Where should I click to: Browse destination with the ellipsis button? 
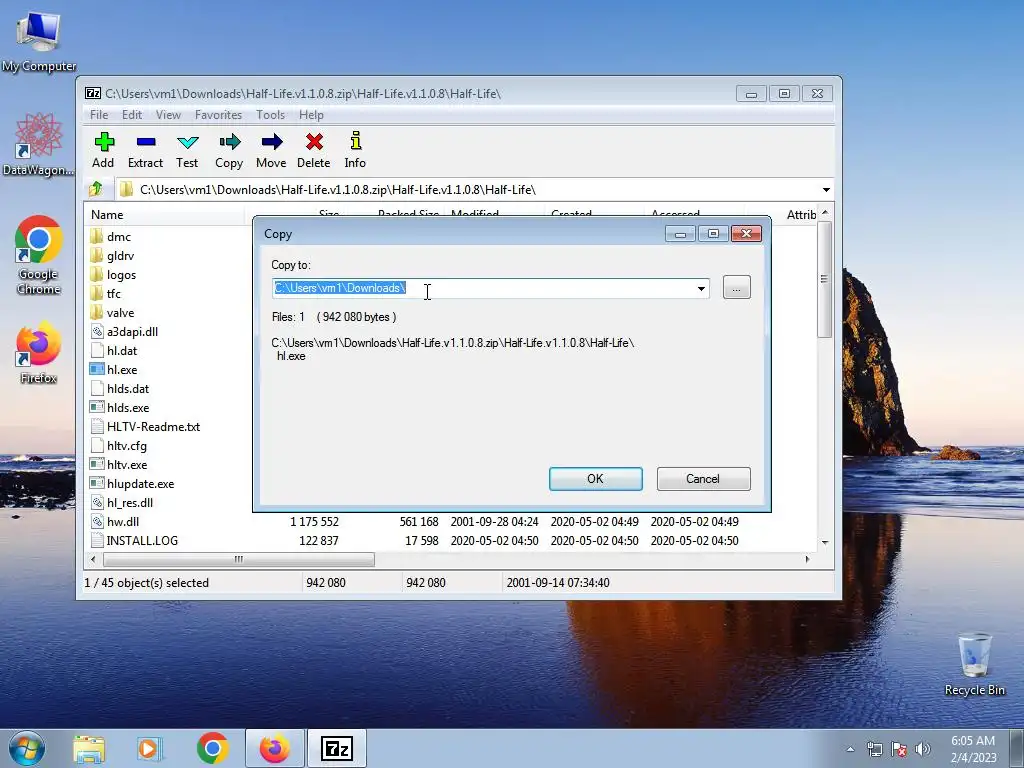click(x=737, y=287)
